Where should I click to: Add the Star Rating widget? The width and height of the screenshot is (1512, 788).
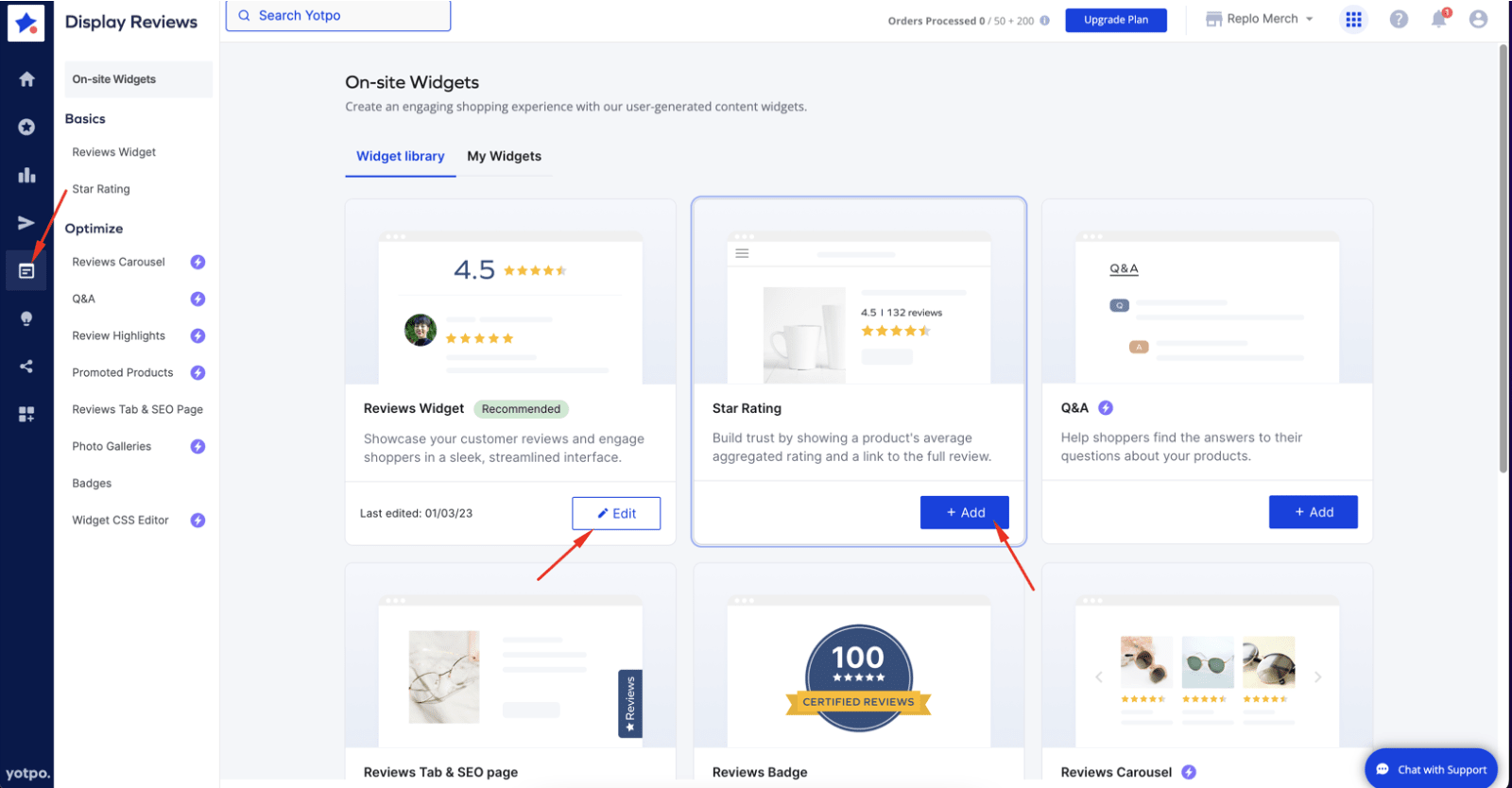[965, 512]
